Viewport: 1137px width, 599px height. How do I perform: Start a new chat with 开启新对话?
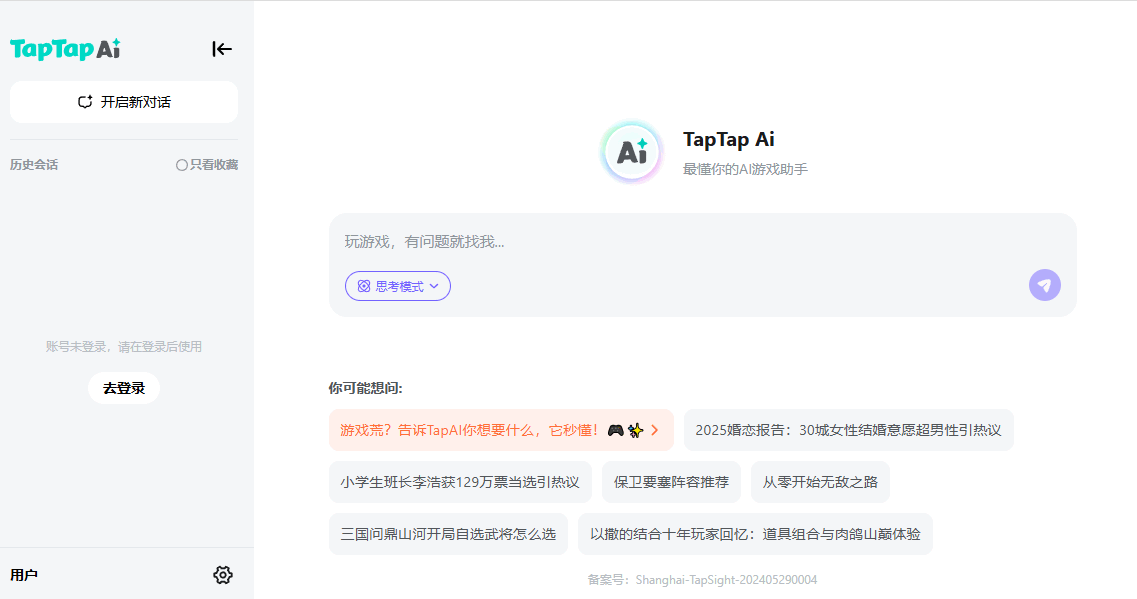(124, 102)
